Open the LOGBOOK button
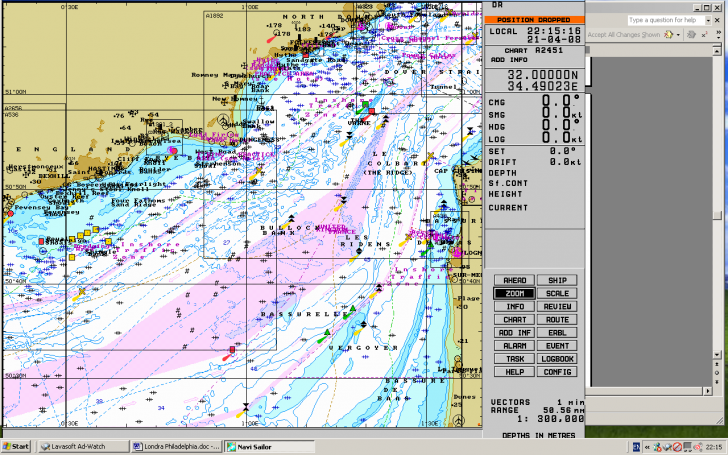The width and height of the screenshot is (728, 455). point(557,358)
